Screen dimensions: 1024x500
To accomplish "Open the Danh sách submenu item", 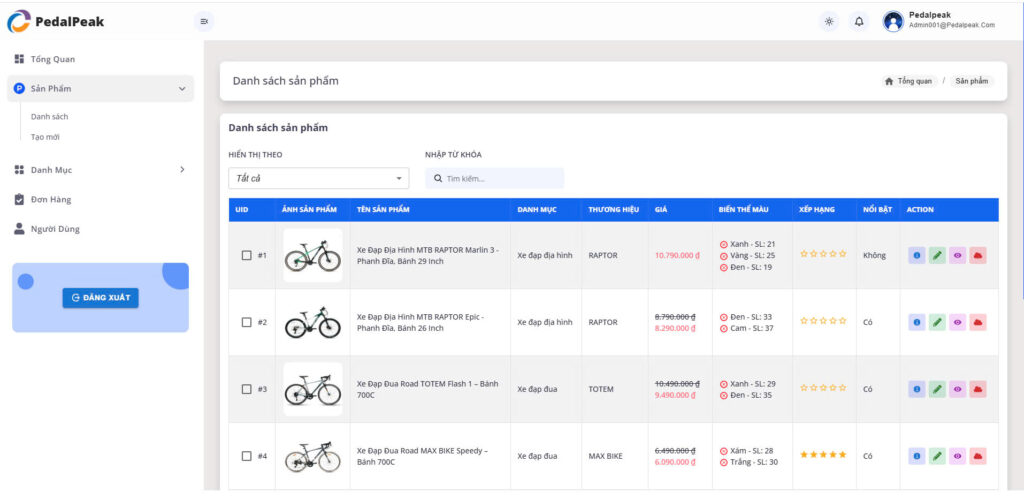I will point(50,117).
